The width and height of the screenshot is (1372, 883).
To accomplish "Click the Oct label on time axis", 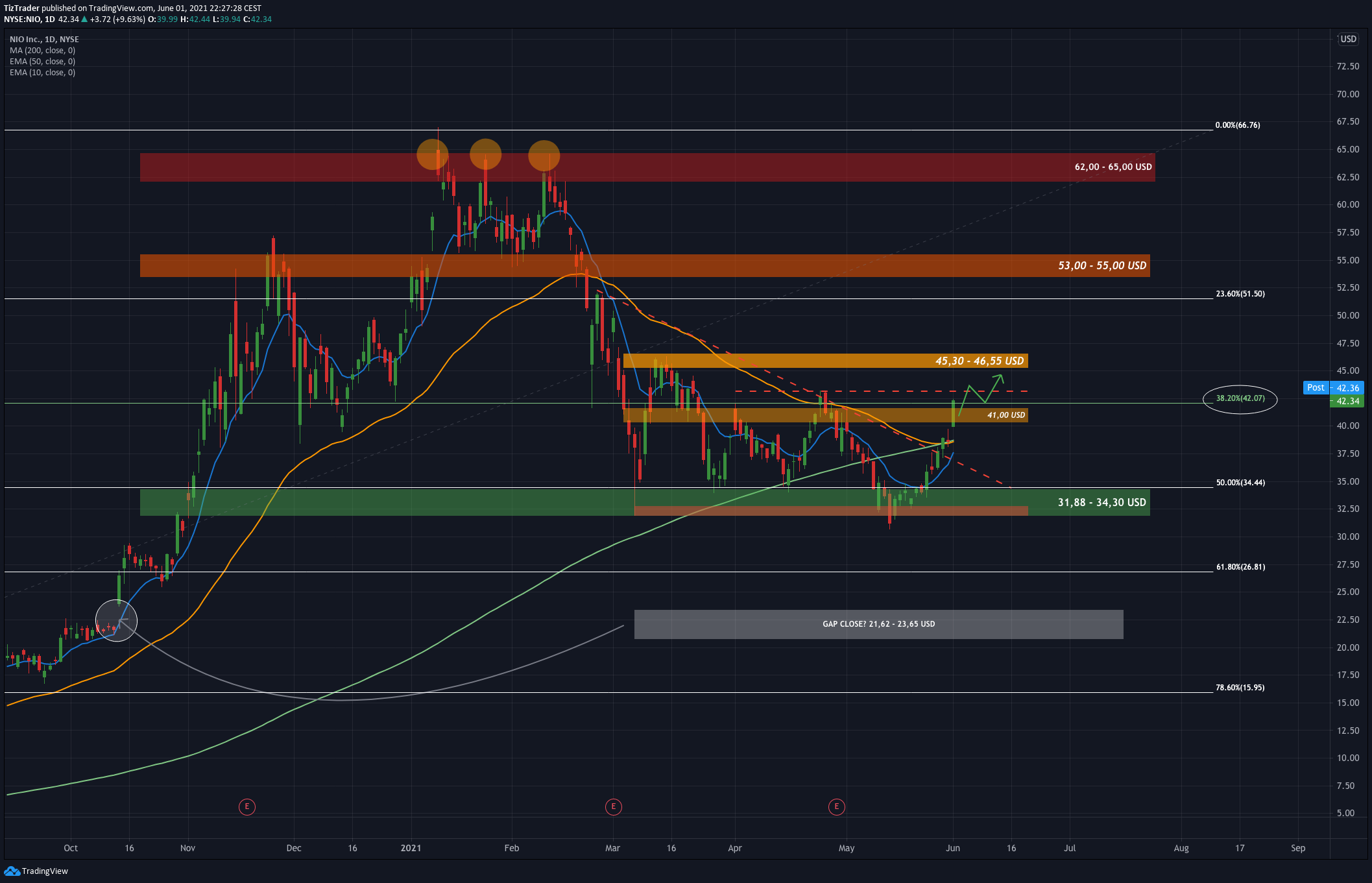I will coord(71,848).
